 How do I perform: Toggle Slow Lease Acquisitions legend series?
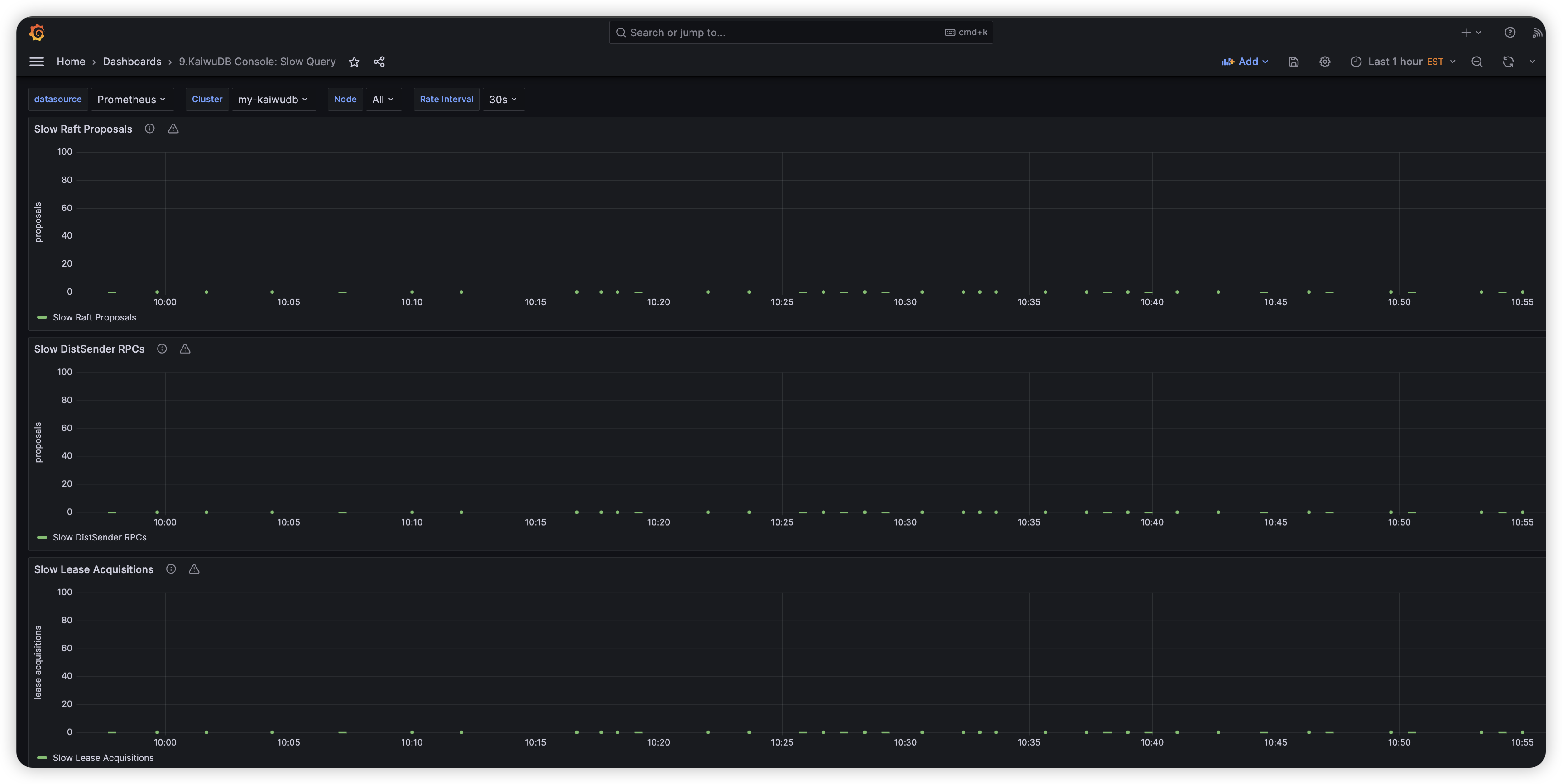pyautogui.click(x=102, y=757)
